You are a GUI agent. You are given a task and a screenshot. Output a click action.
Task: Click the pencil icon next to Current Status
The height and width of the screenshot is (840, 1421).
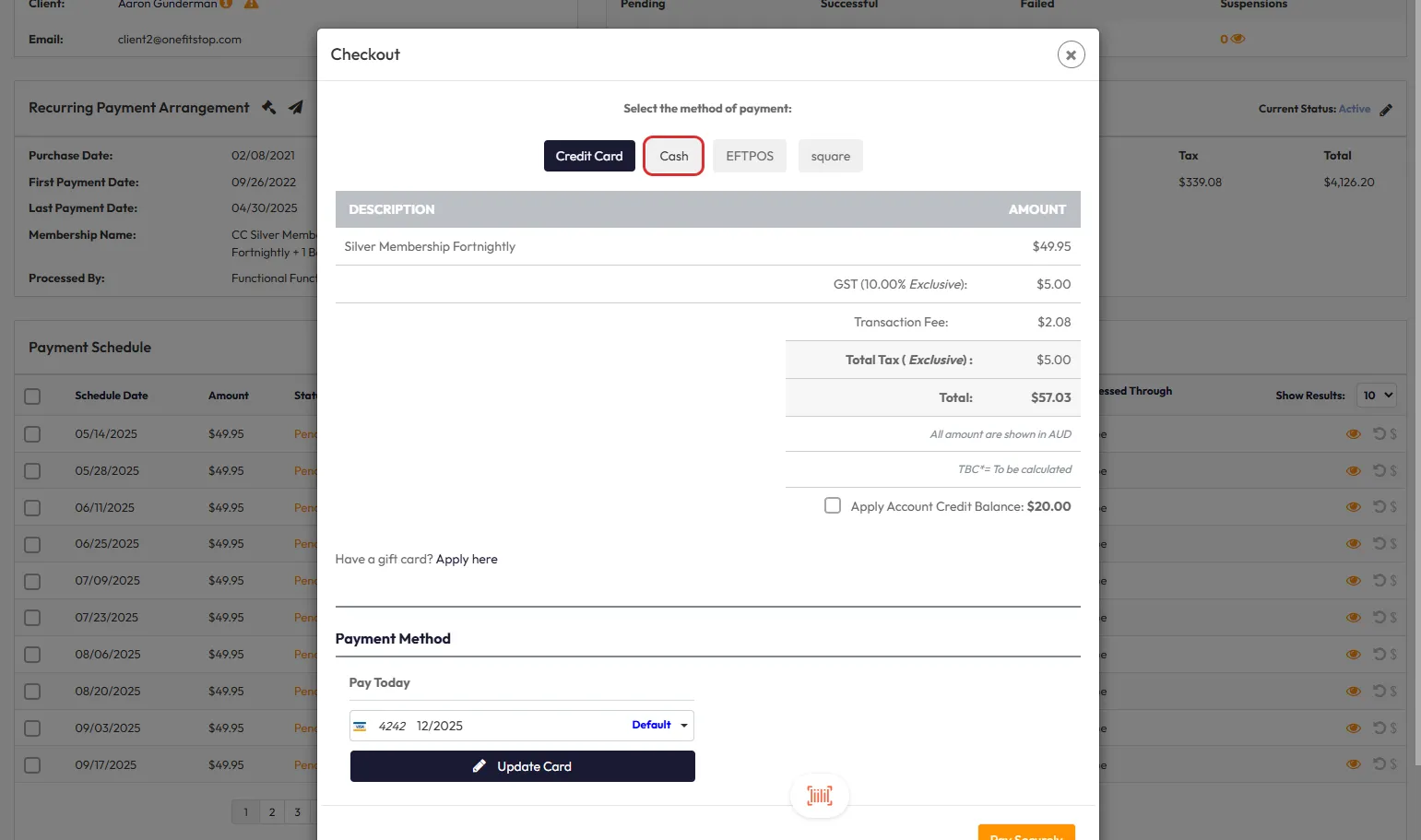[1386, 110]
